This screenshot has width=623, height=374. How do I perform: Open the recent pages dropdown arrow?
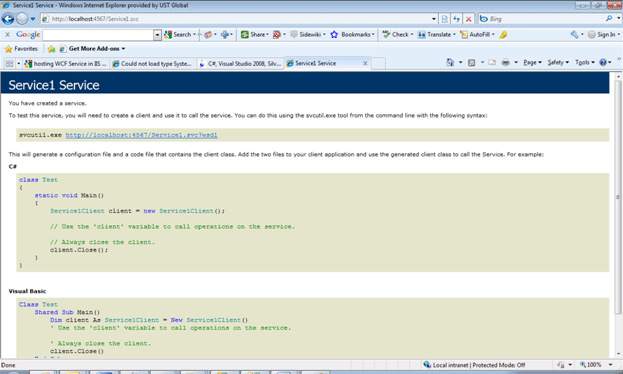point(33,19)
